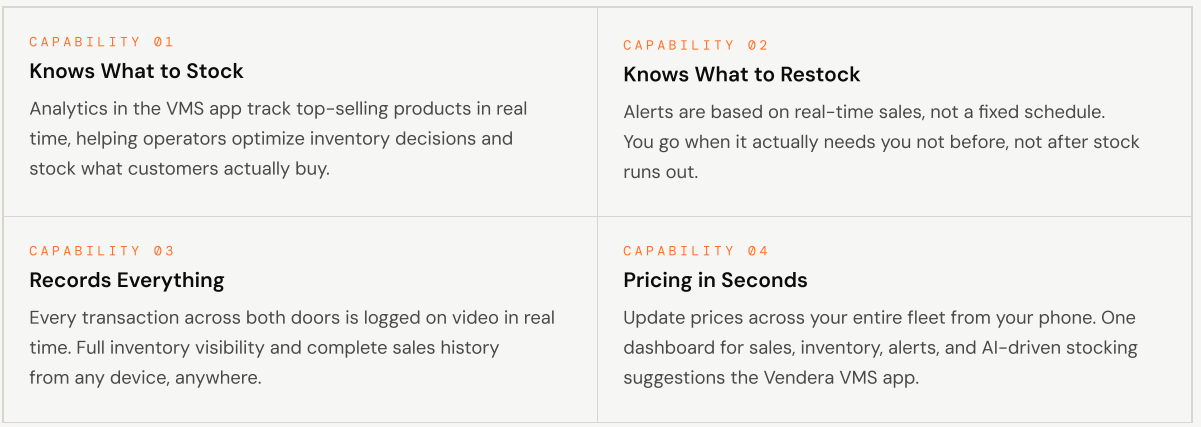Select the Knows What to Stock heading
Image resolution: width=1201 pixels, height=427 pixels.
(x=136, y=71)
